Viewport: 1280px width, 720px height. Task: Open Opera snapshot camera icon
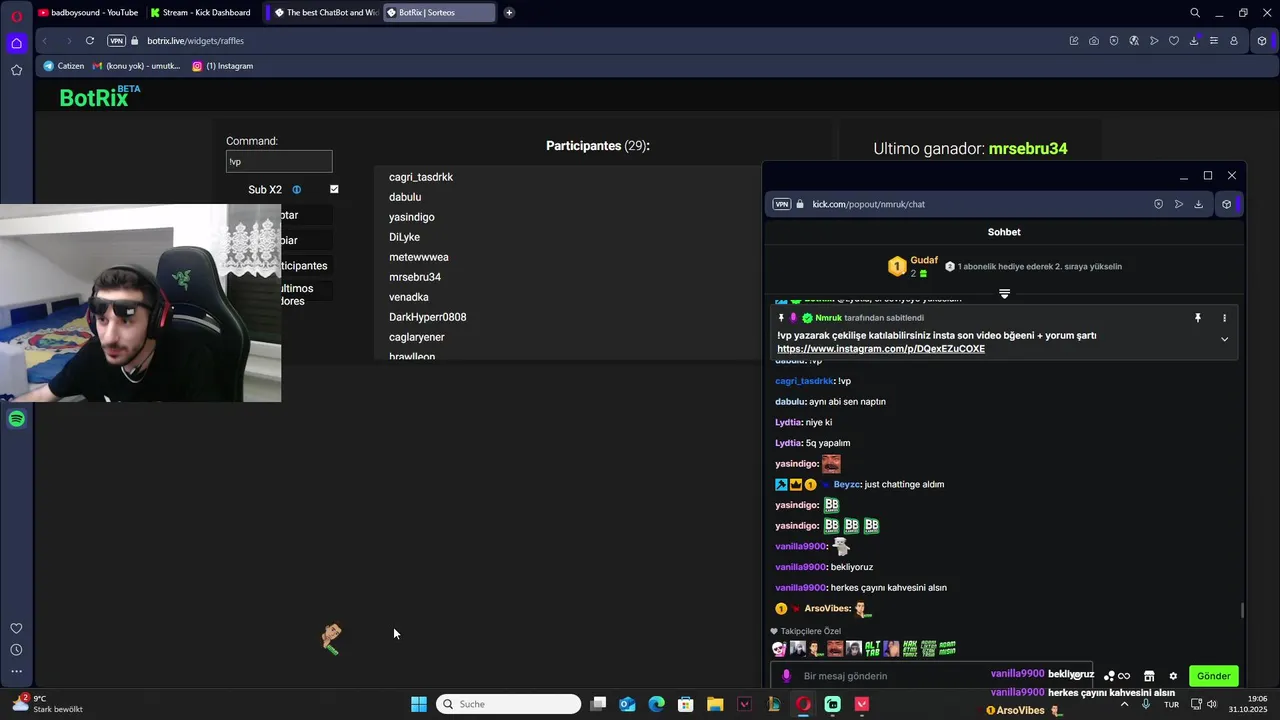1094,41
